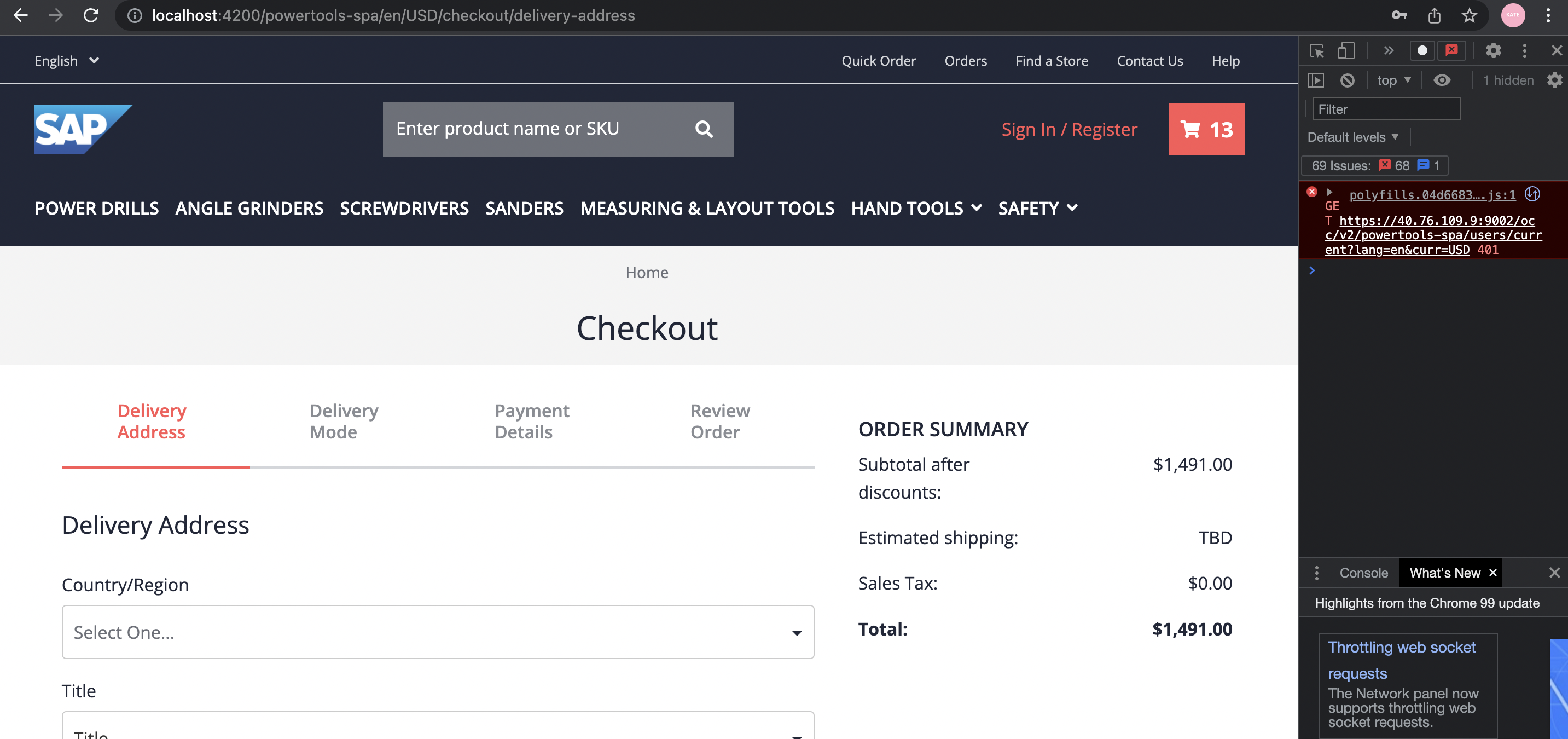Click the DevTools red error count badge
Screen dimensions: 1568x739
click(1451, 50)
